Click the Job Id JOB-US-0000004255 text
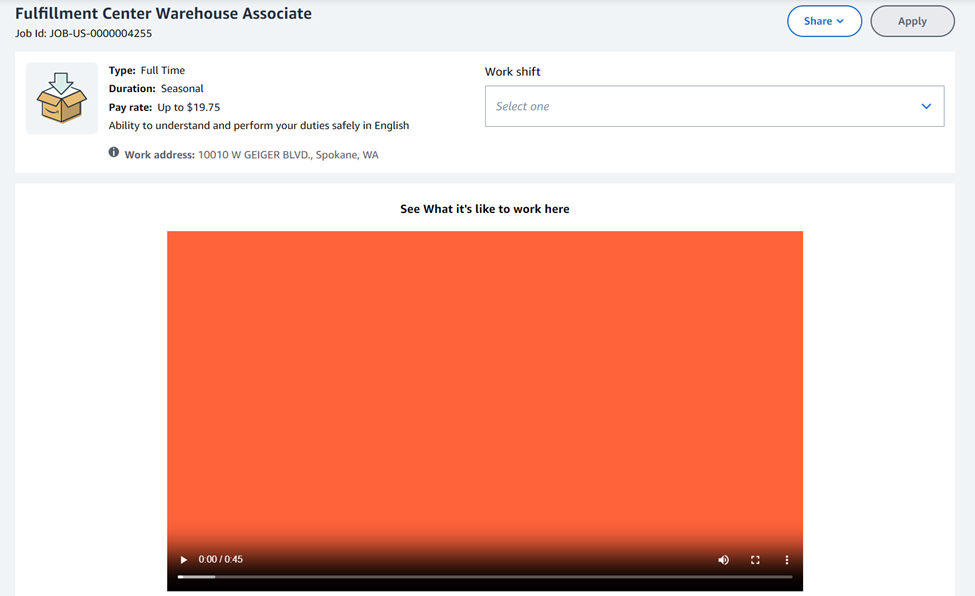The height and width of the screenshot is (596, 975). click(83, 33)
